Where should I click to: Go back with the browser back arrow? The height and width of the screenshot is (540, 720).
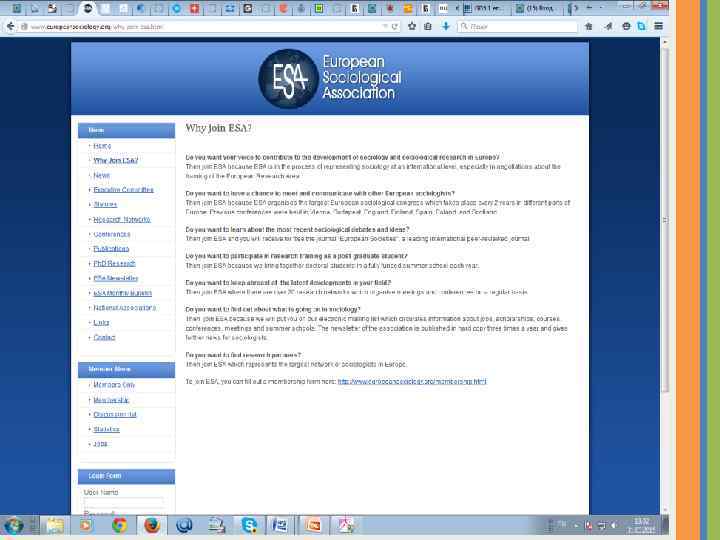coord(10,26)
